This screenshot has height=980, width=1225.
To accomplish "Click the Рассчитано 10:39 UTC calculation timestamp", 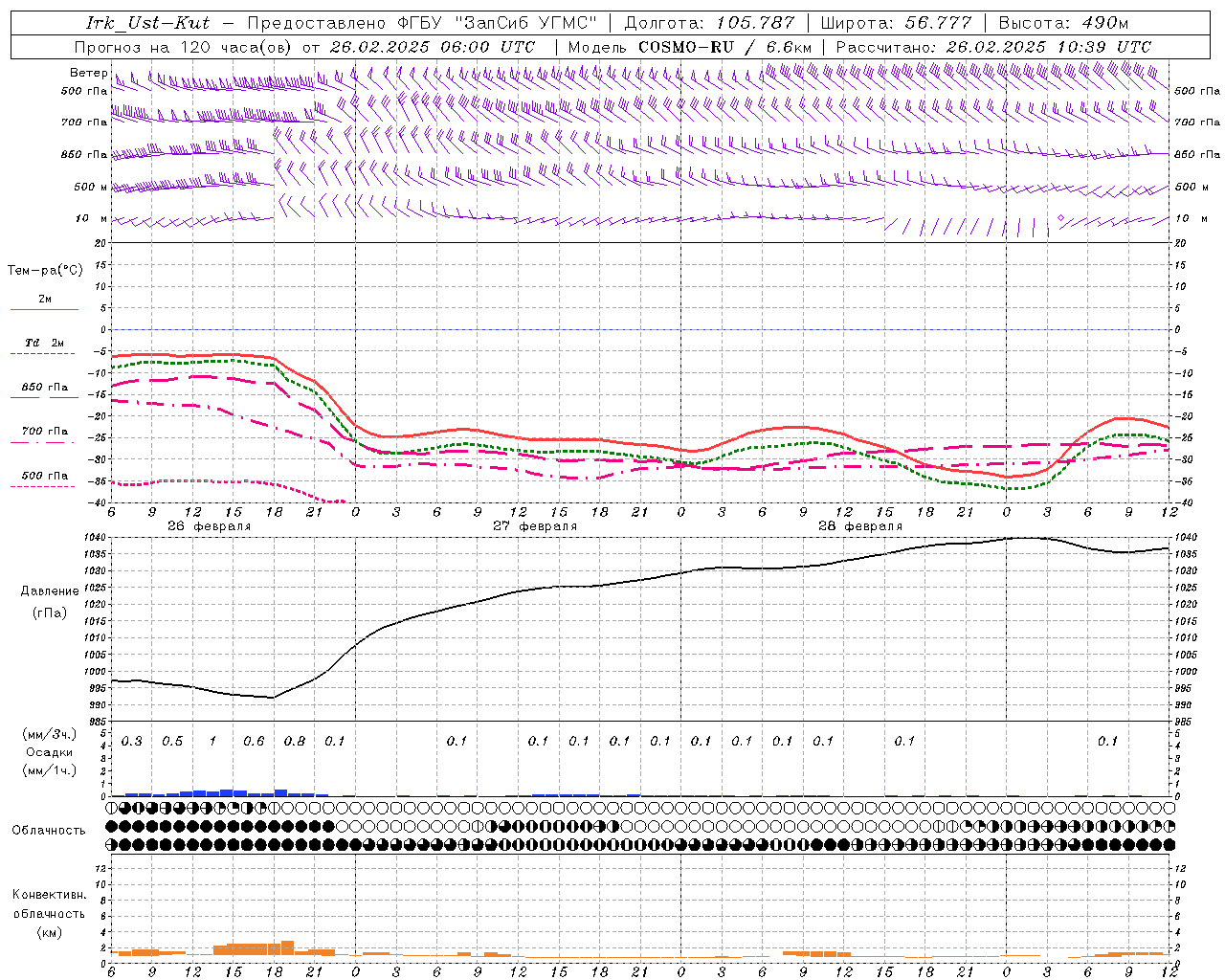I will (993, 47).
